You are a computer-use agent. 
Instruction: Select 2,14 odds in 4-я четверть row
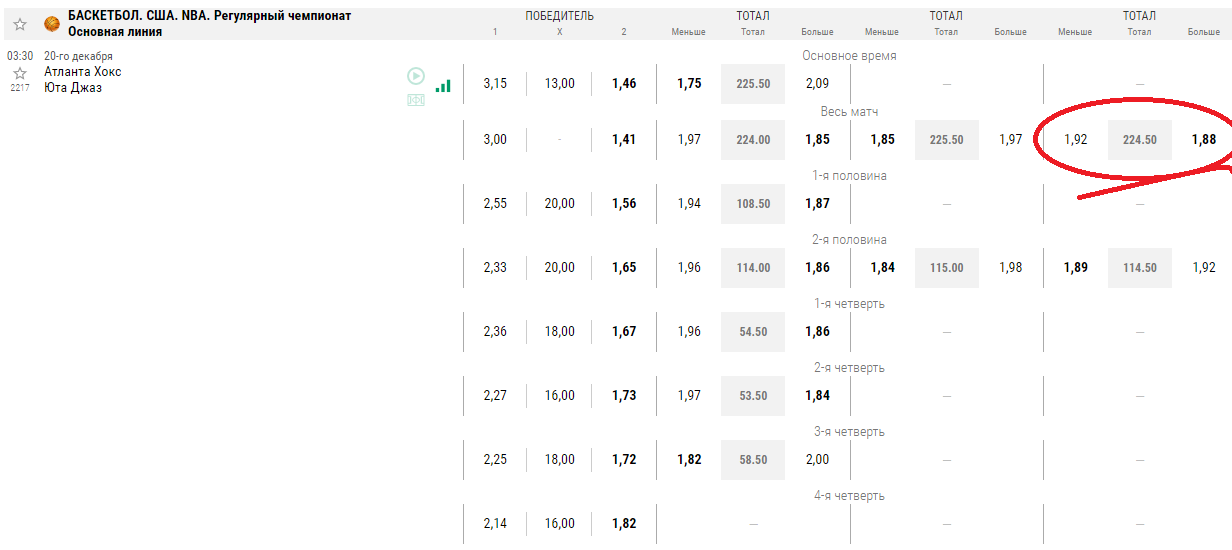point(495,524)
